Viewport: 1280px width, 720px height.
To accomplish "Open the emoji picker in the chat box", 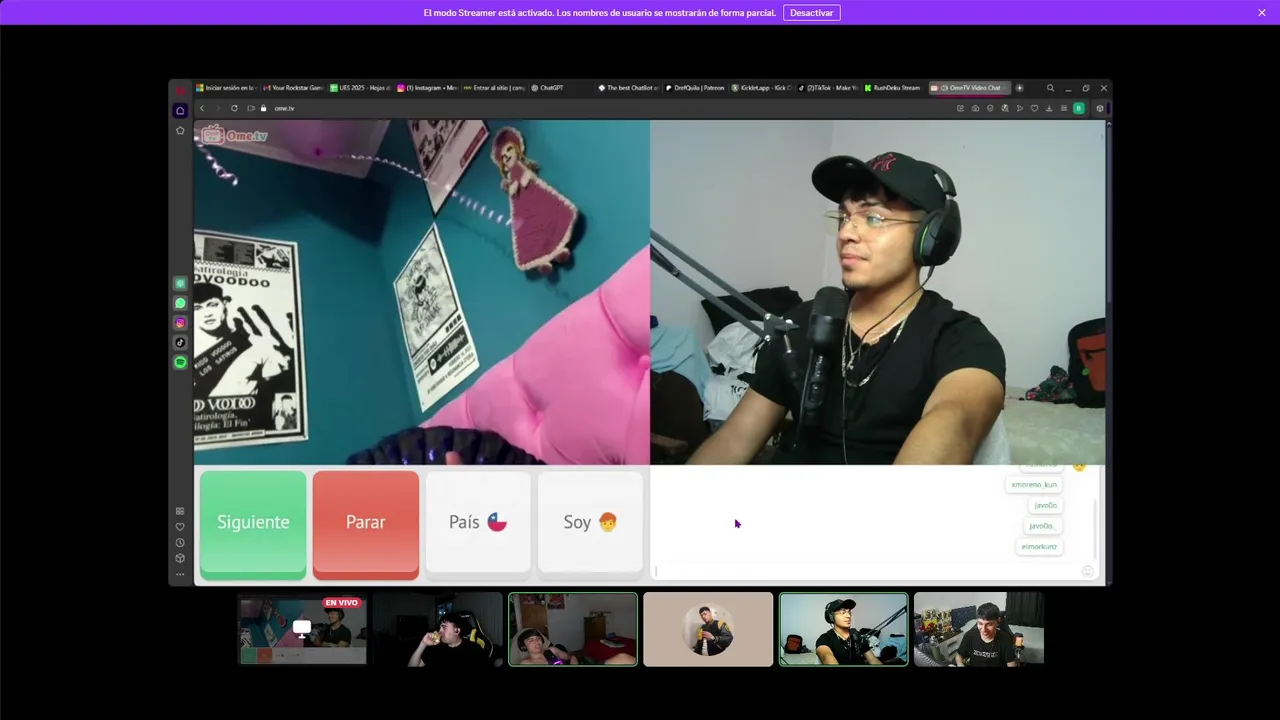I will [x=1087, y=571].
